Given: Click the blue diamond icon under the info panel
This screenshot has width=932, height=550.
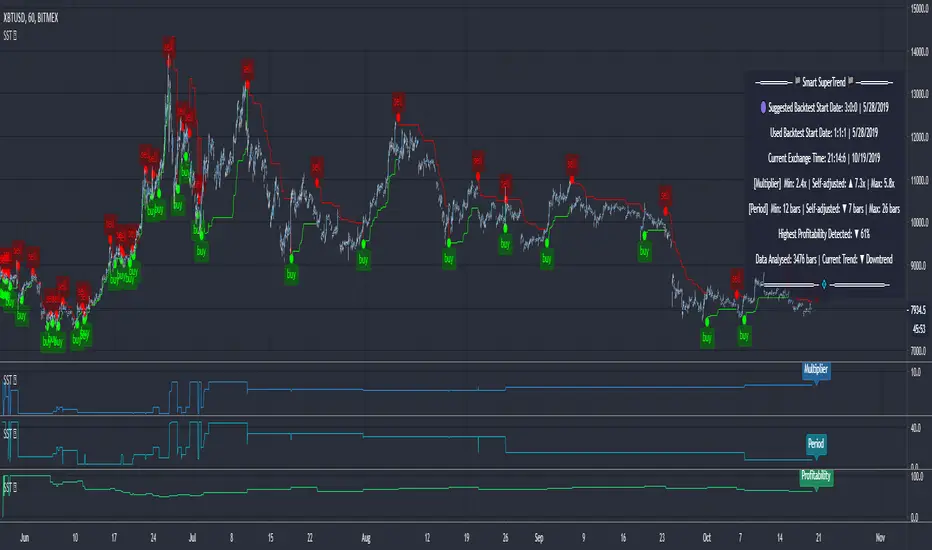Looking at the screenshot, I should tap(824, 285).
